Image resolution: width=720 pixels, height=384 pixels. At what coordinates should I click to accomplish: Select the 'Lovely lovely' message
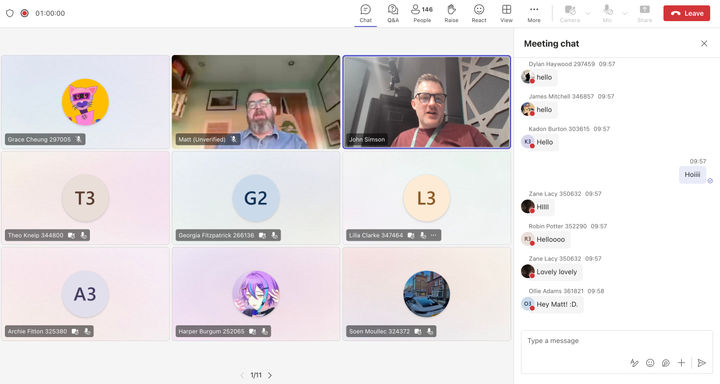click(557, 272)
